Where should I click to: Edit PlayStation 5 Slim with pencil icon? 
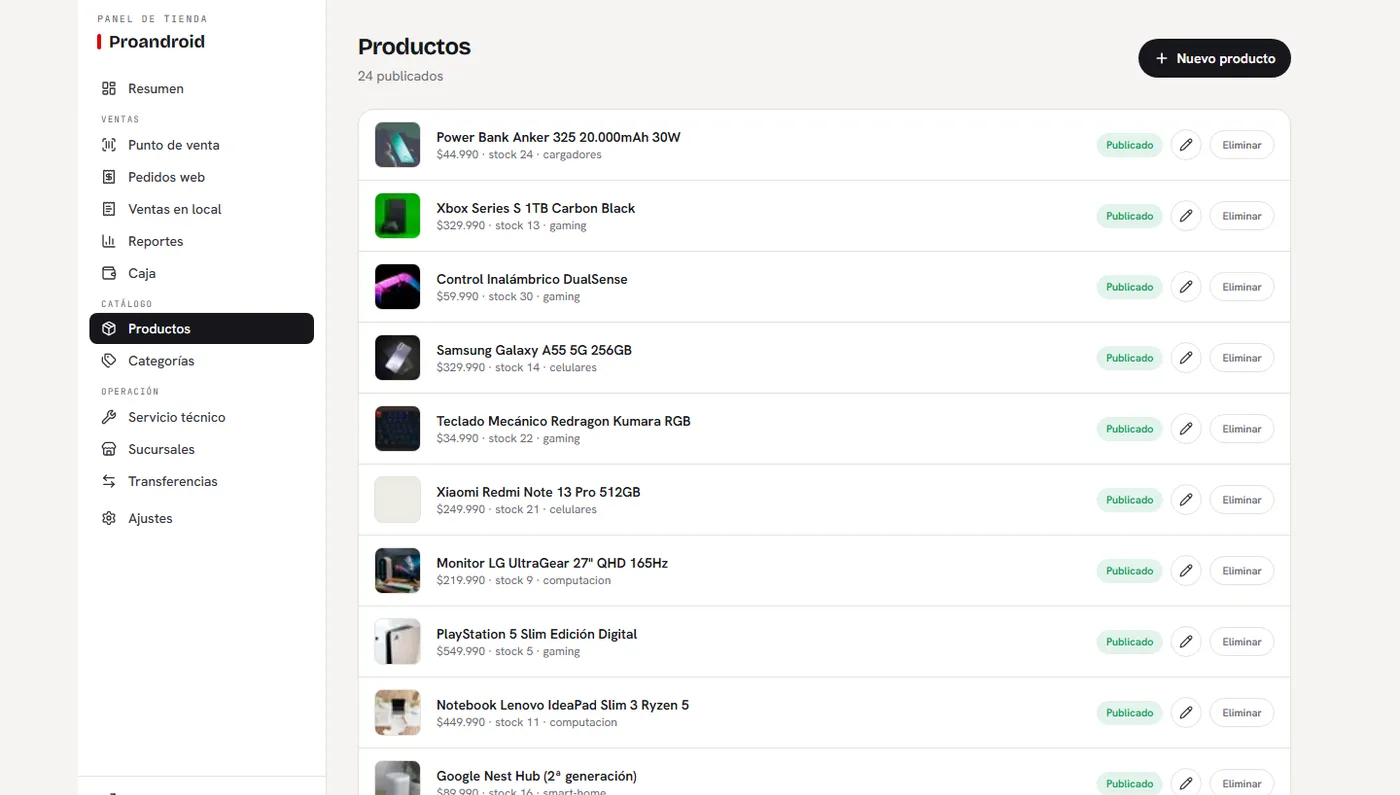pyautogui.click(x=1186, y=642)
